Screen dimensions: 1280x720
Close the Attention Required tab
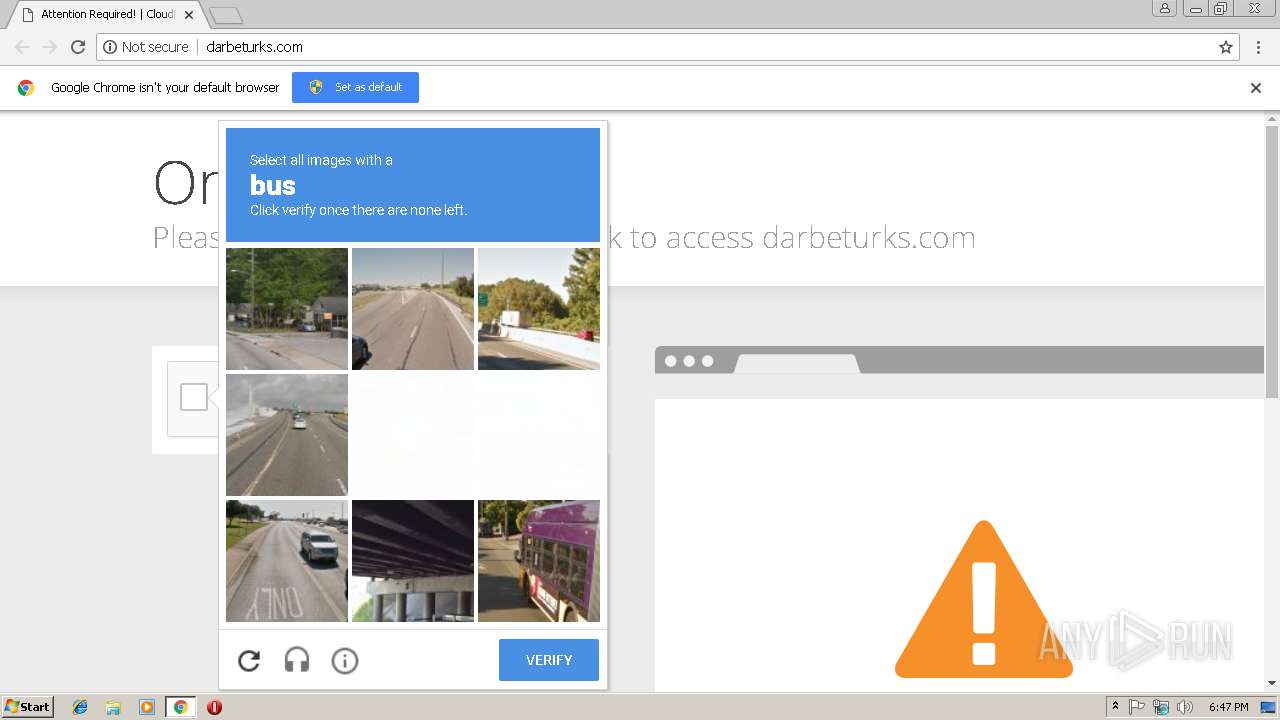pyautogui.click(x=189, y=15)
